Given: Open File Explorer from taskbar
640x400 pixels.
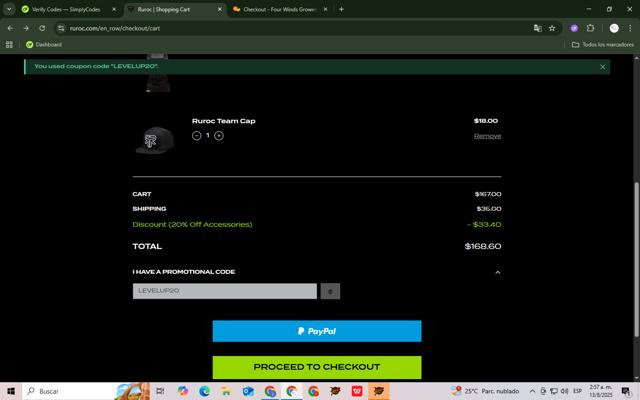Looking at the screenshot, I should pyautogui.click(x=226, y=391).
